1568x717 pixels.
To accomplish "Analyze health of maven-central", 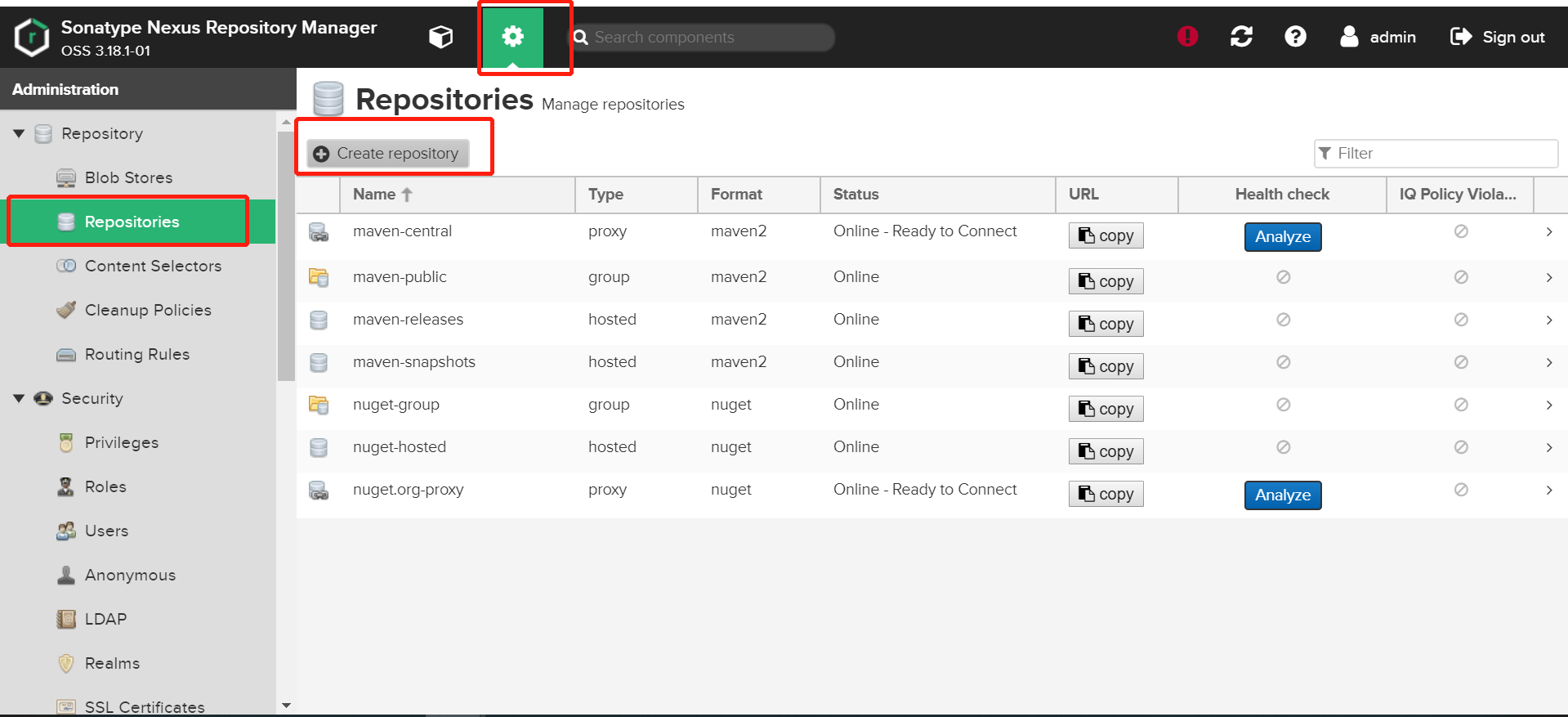I will point(1283,237).
